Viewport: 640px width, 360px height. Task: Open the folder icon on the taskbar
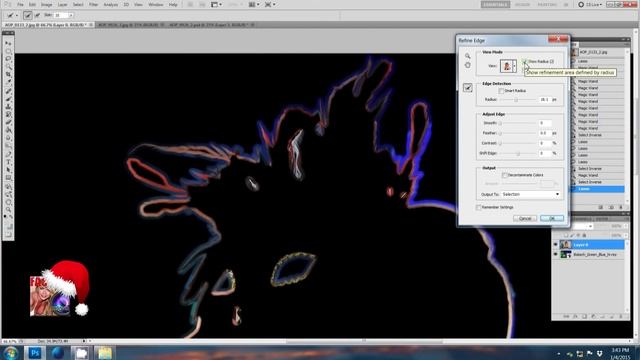coord(104,353)
